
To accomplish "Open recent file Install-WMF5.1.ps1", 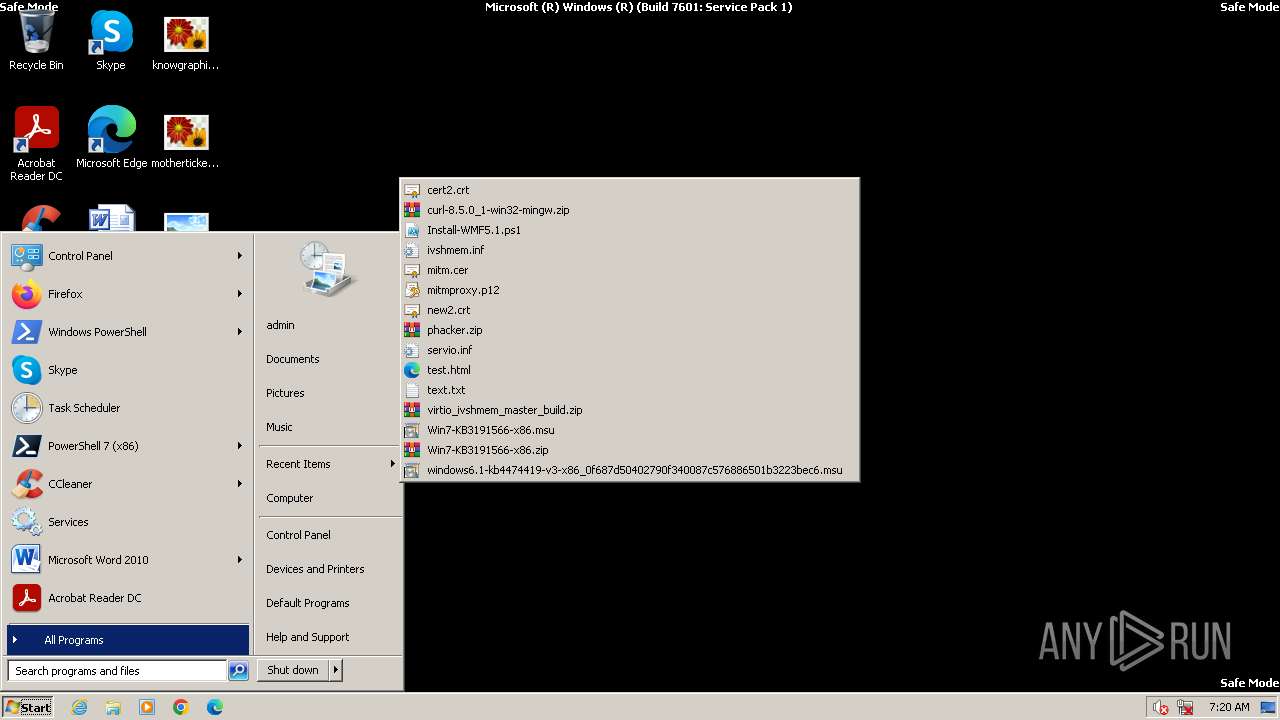I will 629,230.
